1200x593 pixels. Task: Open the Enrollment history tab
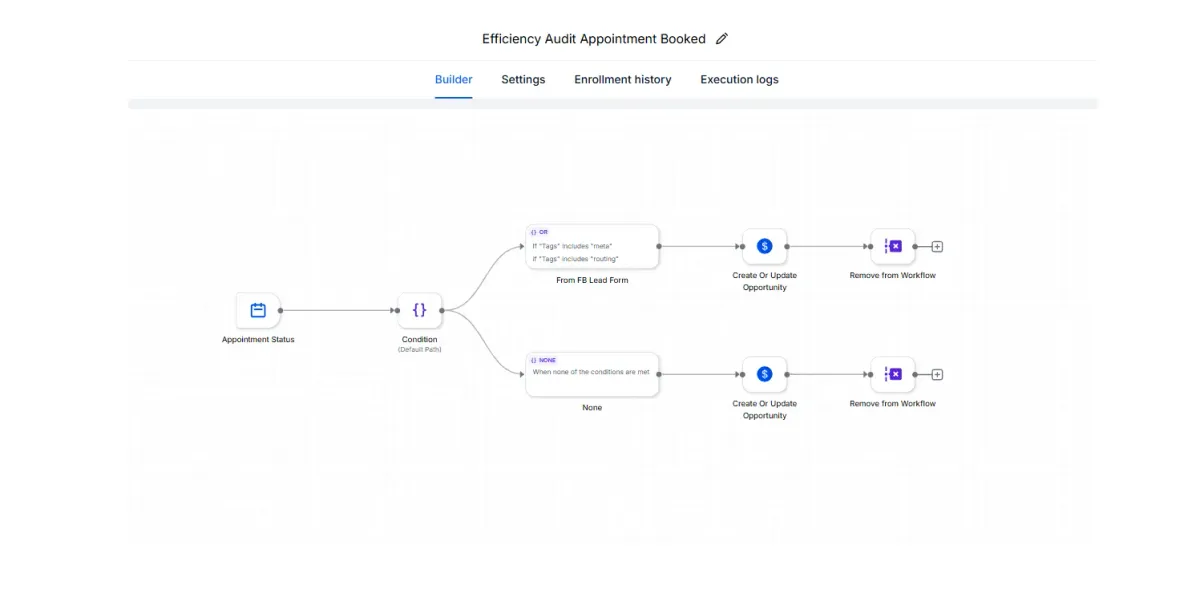622,80
